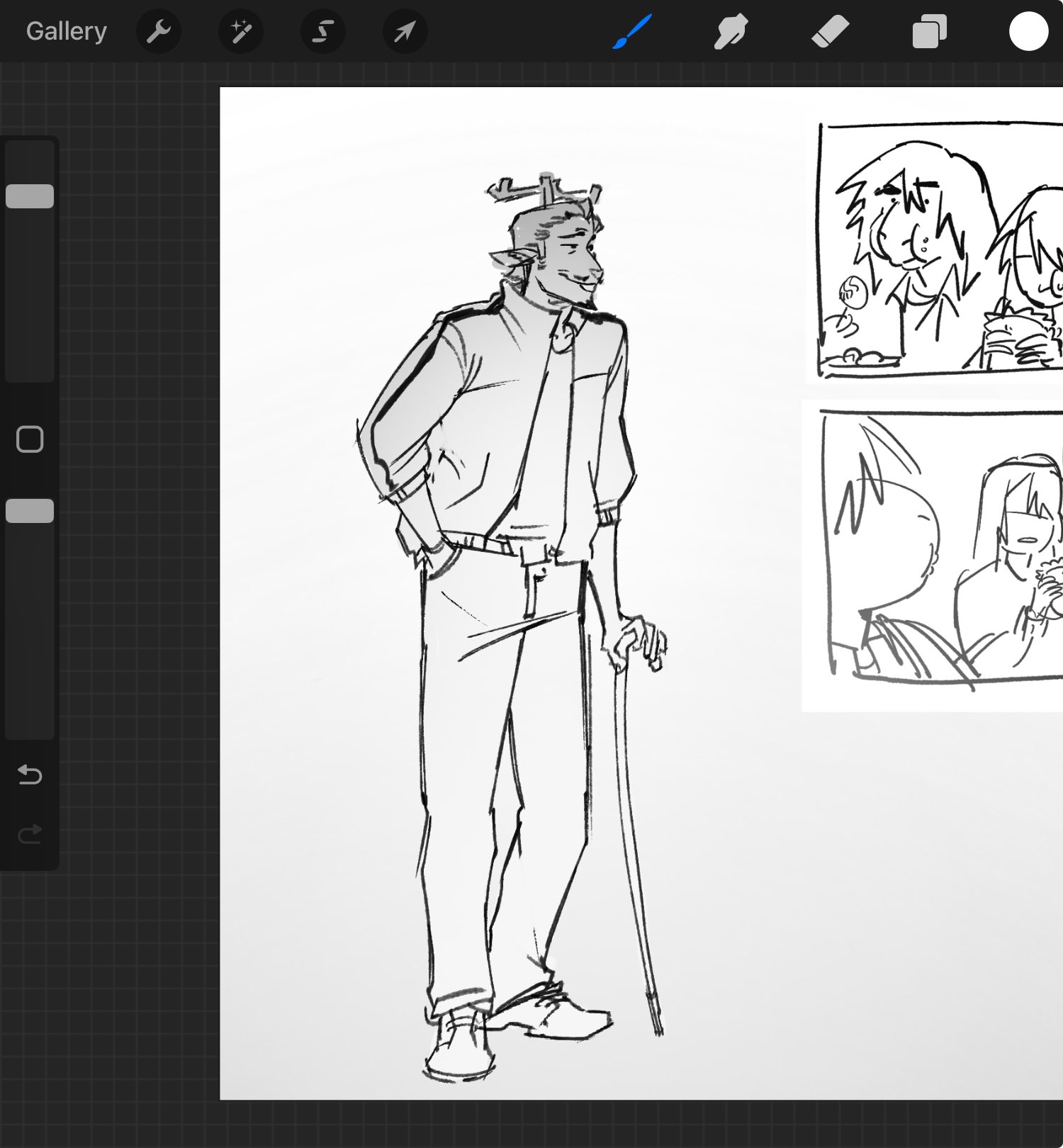Redo the last undone action
Viewport: 1063px width, 1148px height.
pyautogui.click(x=30, y=834)
